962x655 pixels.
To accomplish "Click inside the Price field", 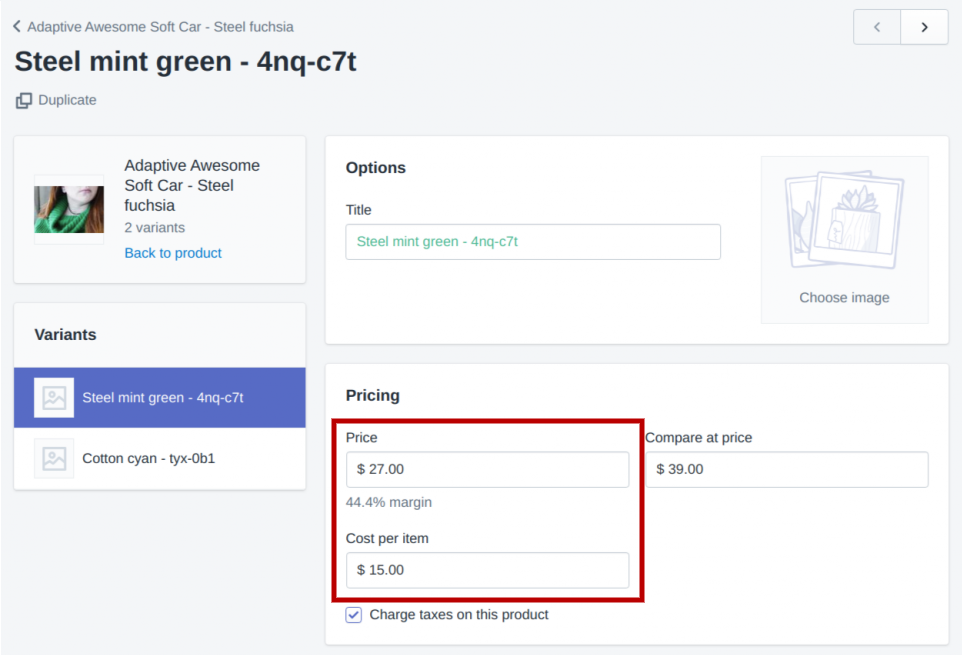I will tap(487, 469).
